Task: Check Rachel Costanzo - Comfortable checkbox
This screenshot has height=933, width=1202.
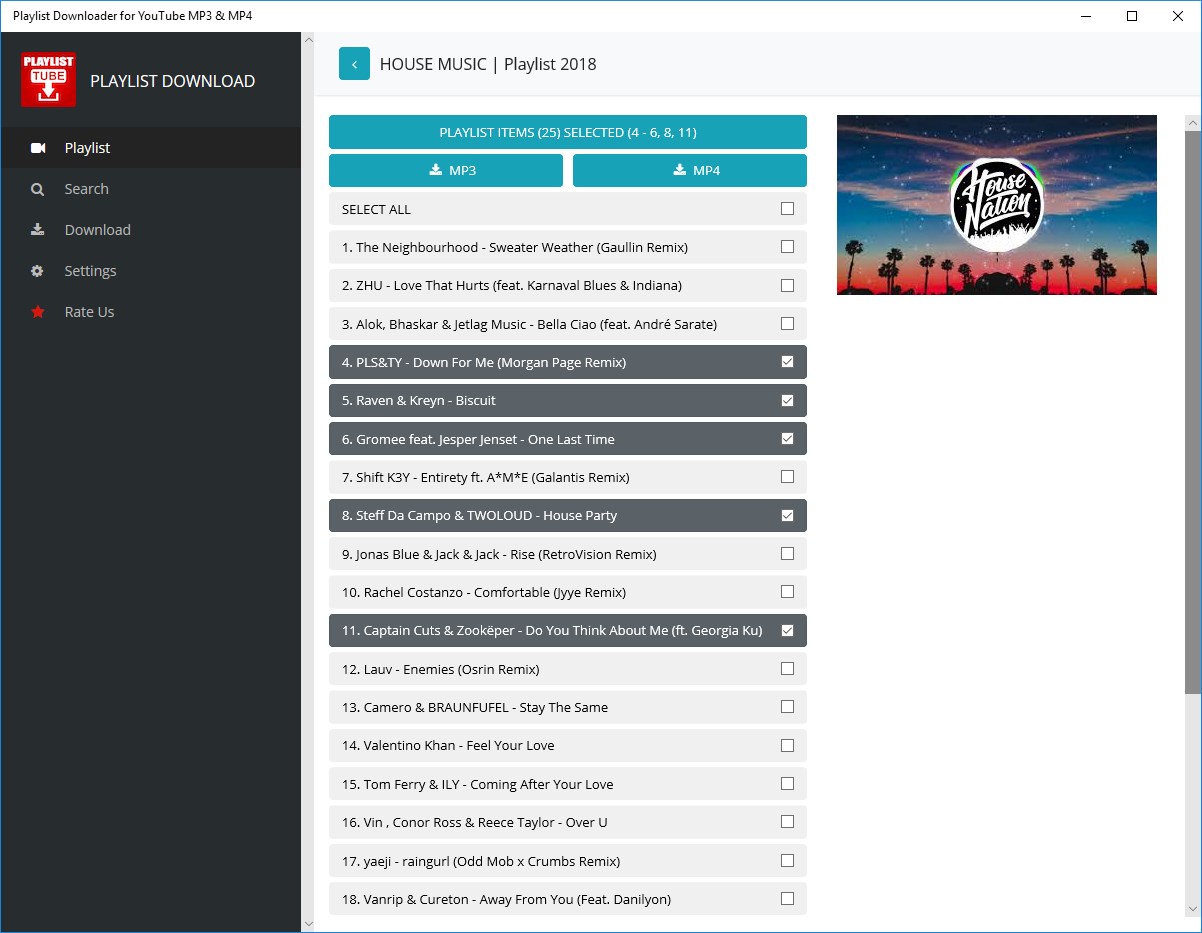Action: [x=787, y=592]
